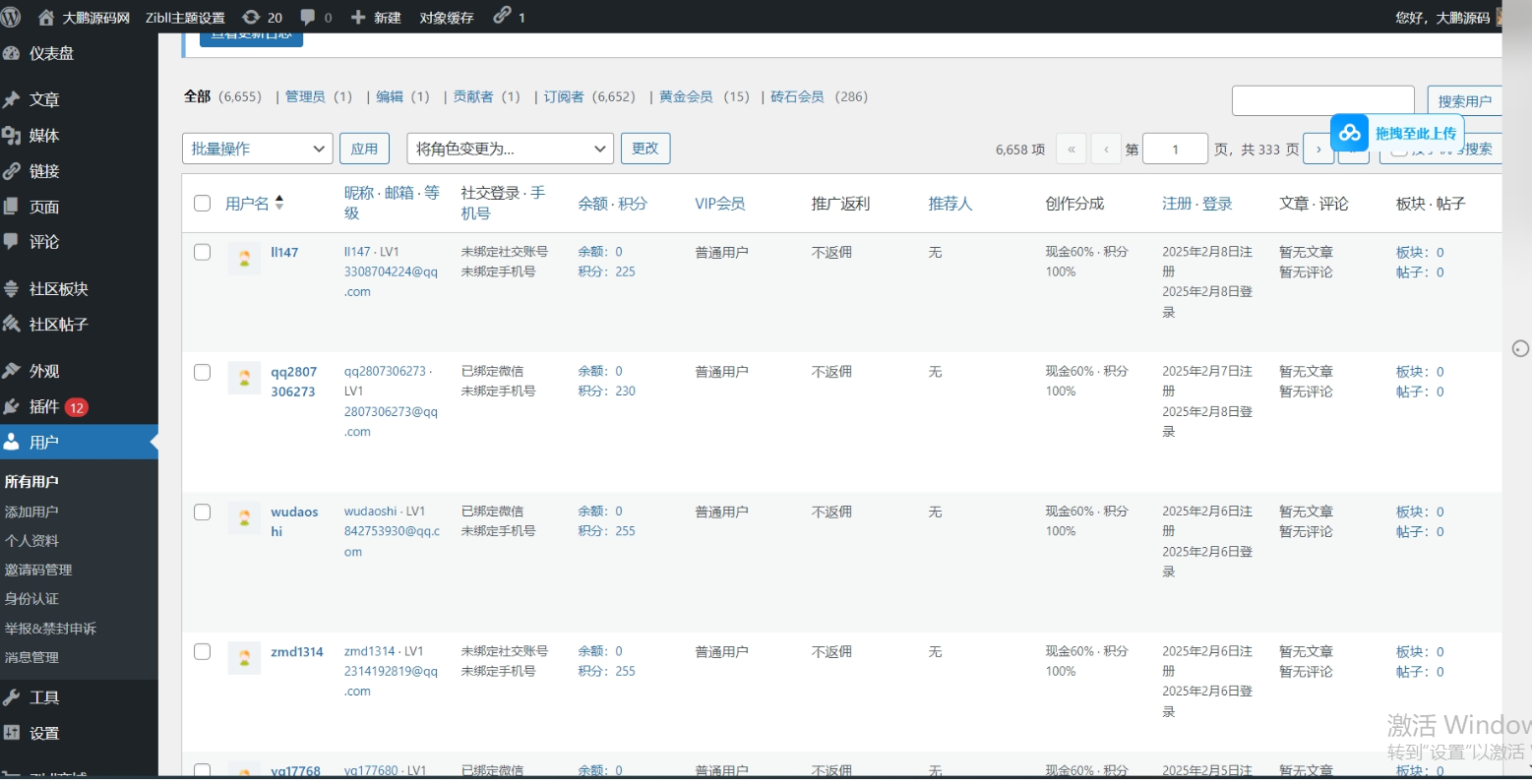
Task: Open 设置 settings menu
Action: pos(79,733)
